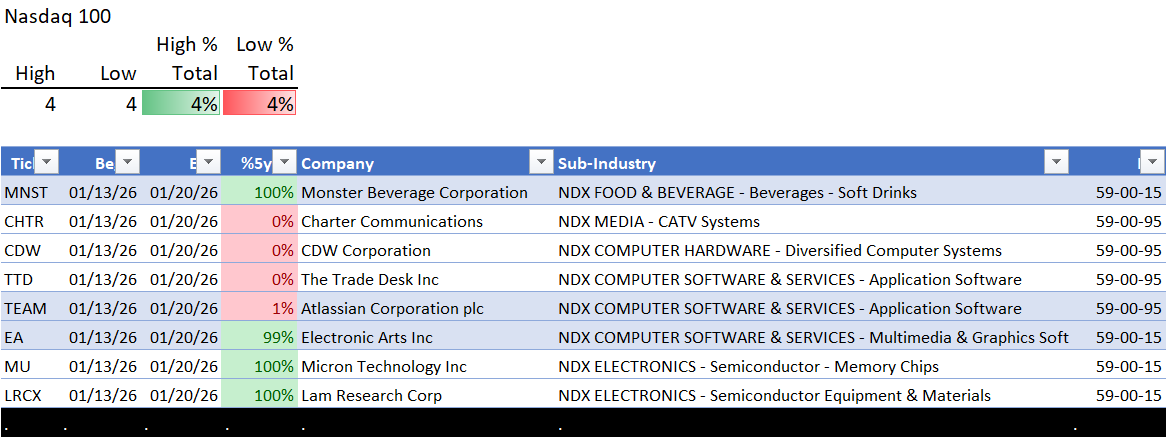Click Lam Research Corp cell
The image size is (1166, 437).
(371, 395)
